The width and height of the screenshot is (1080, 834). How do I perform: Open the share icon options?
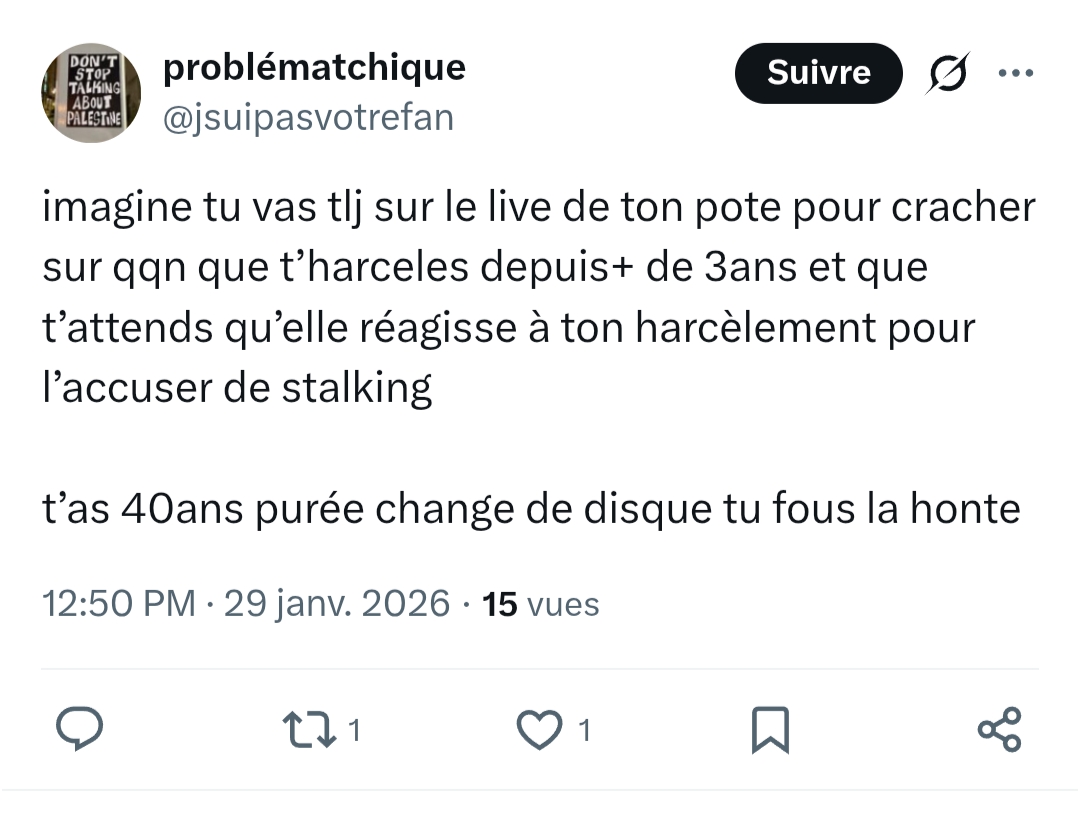coord(999,729)
